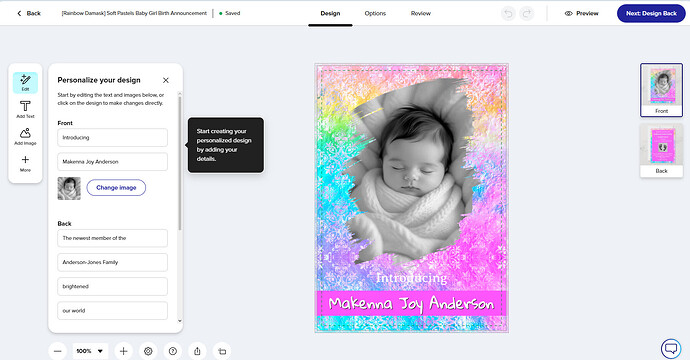
Task: Open the chat support bubble icon
Action: (x=671, y=349)
